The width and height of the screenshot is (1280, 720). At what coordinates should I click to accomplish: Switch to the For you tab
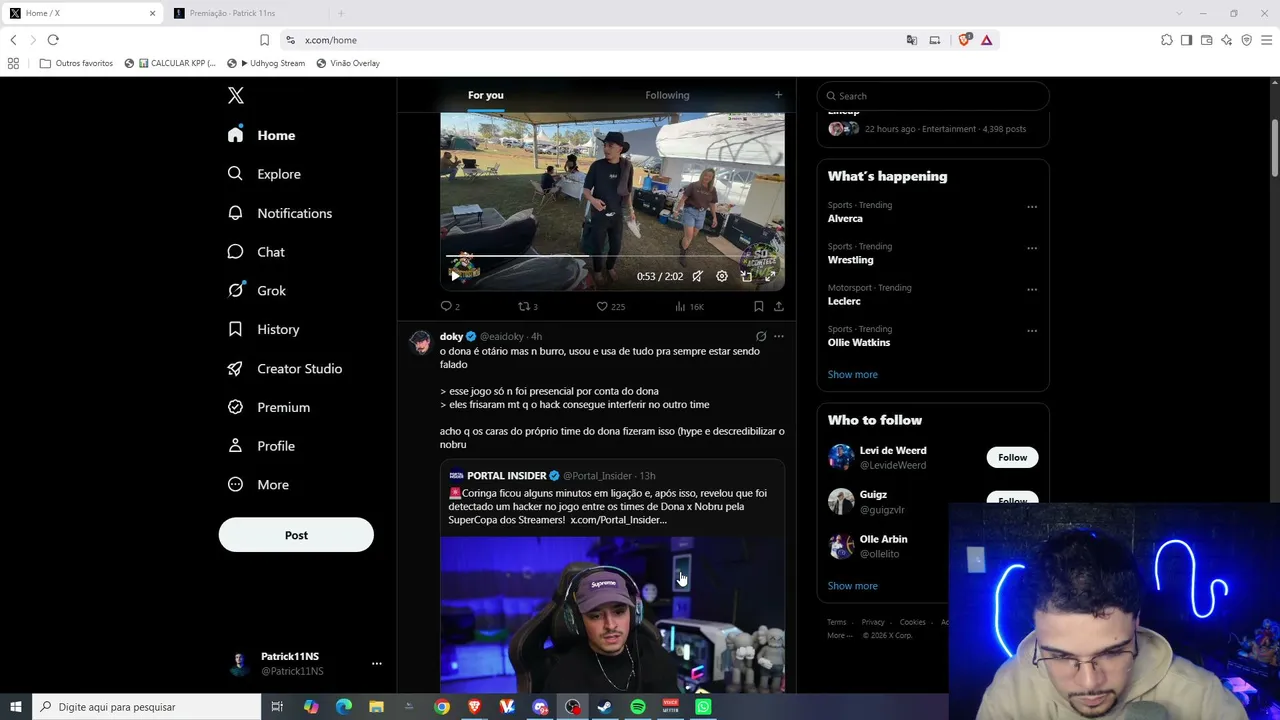[486, 95]
